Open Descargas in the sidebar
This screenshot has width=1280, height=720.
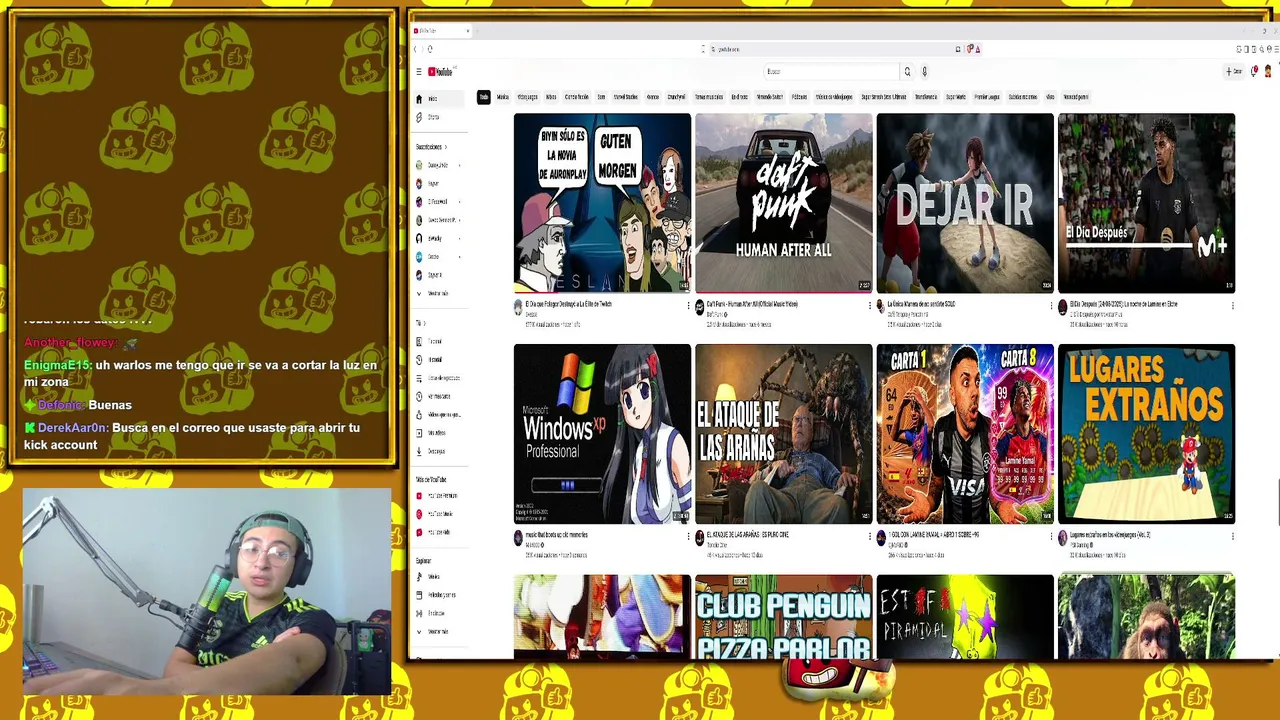(436, 451)
